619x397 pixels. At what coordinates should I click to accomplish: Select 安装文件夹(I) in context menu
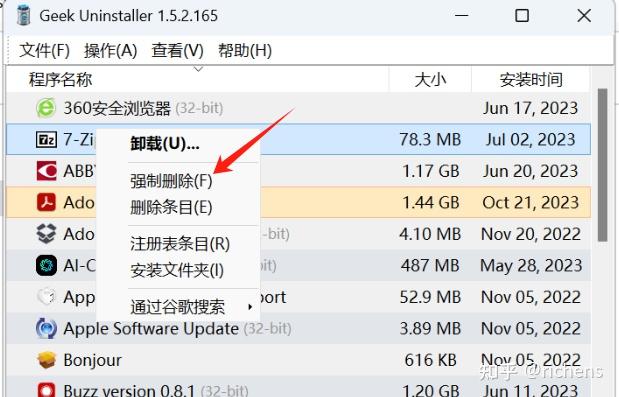point(177,270)
